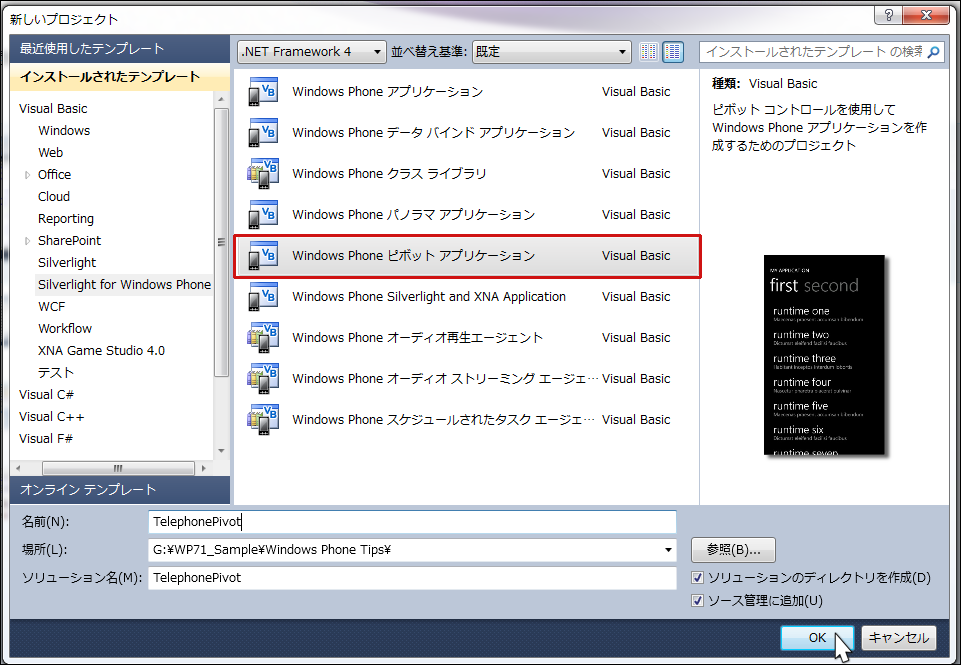Select the Silverlight tree item
This screenshot has width=961, height=665.
[x=67, y=263]
